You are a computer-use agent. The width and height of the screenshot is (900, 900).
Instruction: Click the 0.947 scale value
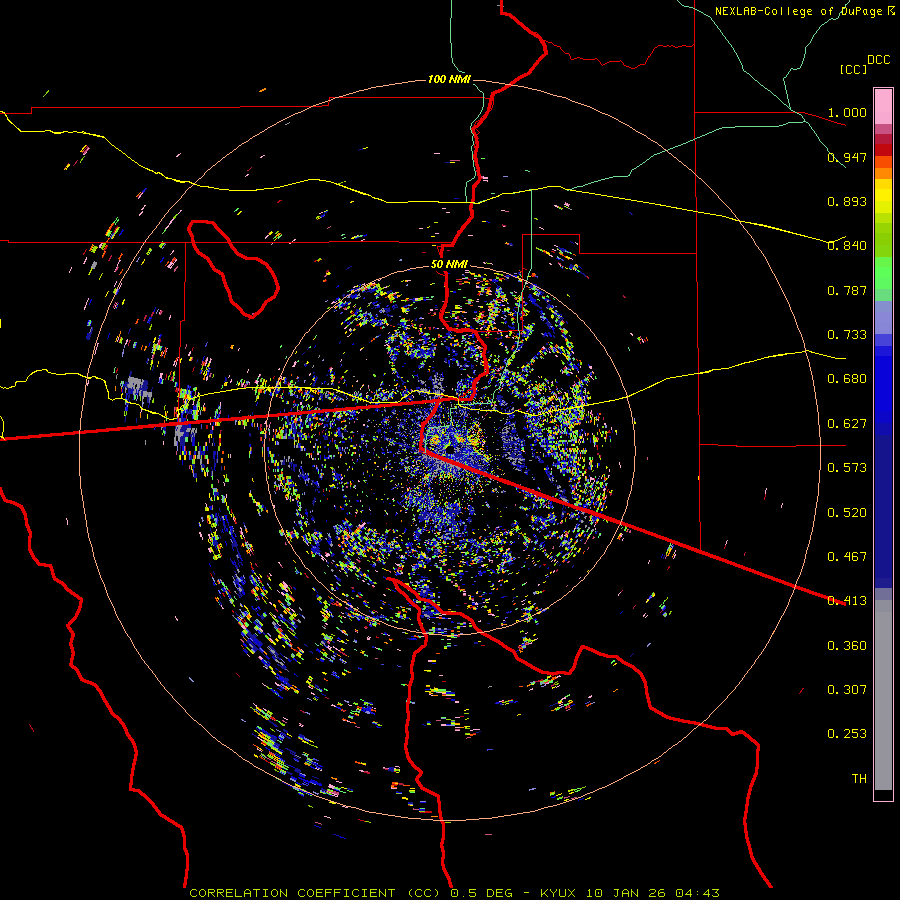pos(847,157)
